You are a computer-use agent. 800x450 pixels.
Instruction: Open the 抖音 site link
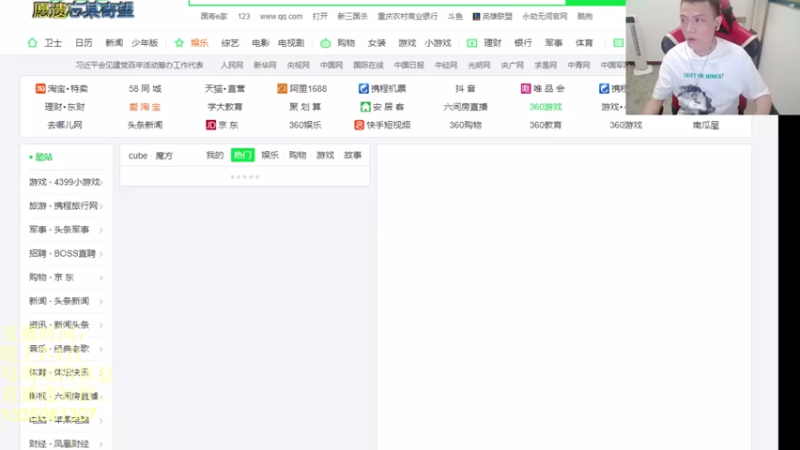(465, 89)
